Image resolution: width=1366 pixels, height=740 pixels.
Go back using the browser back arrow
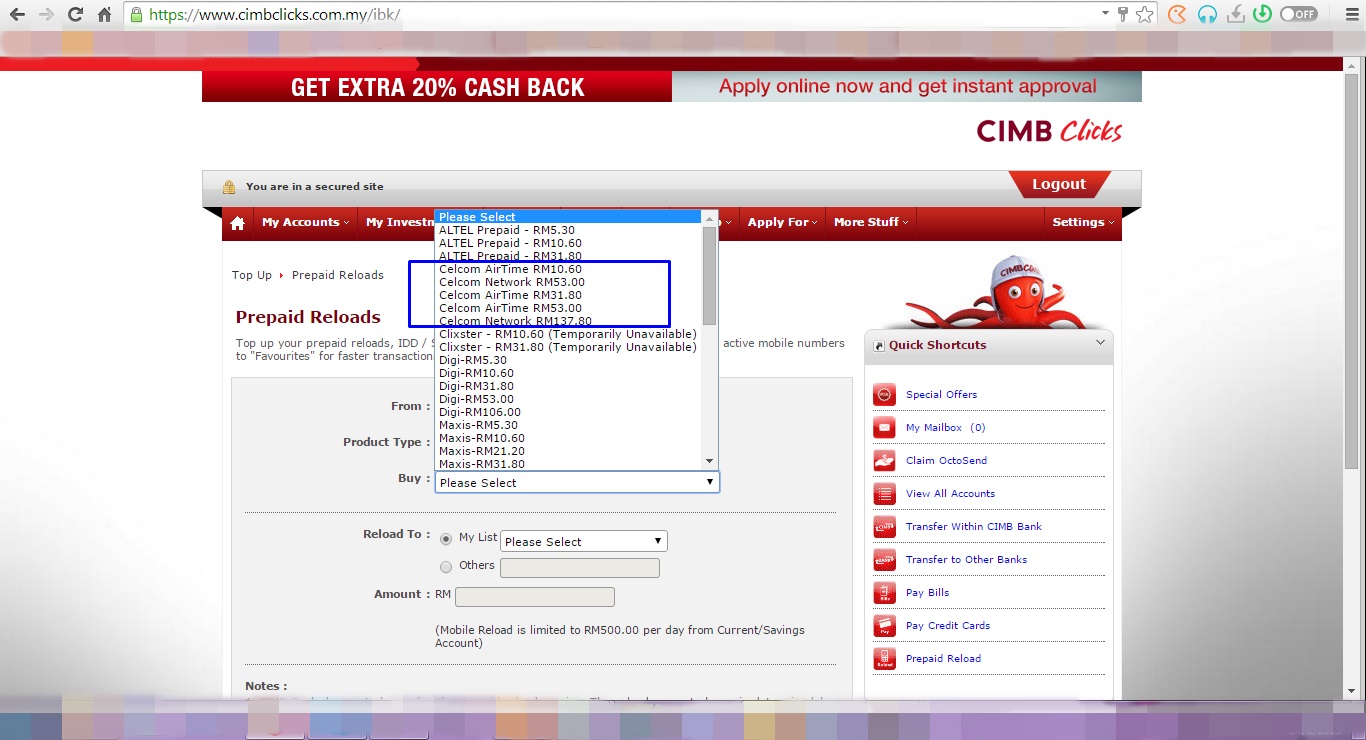coord(18,15)
